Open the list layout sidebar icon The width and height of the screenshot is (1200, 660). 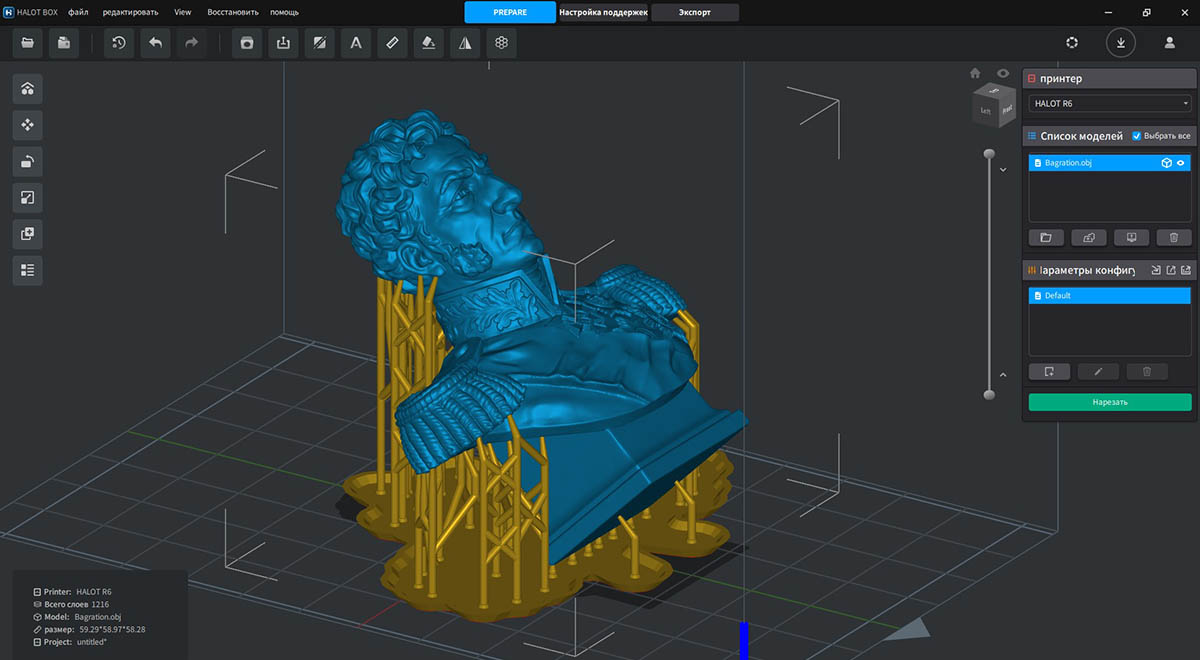pos(27,269)
